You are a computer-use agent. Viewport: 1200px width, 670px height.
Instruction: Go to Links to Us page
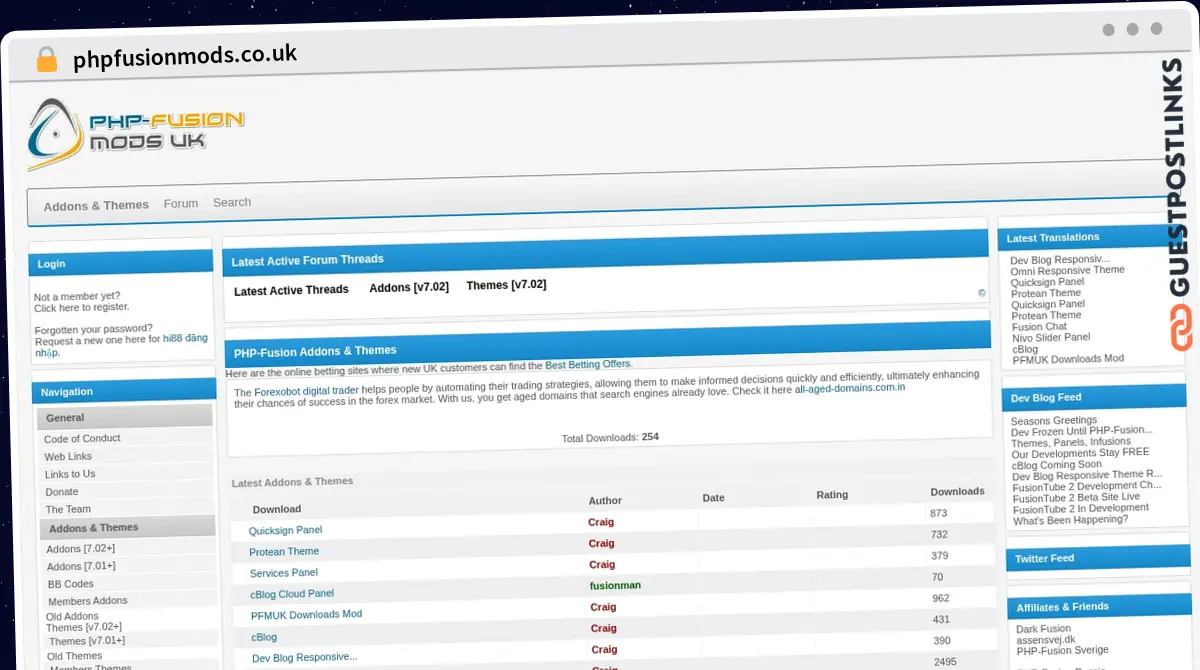pos(70,474)
